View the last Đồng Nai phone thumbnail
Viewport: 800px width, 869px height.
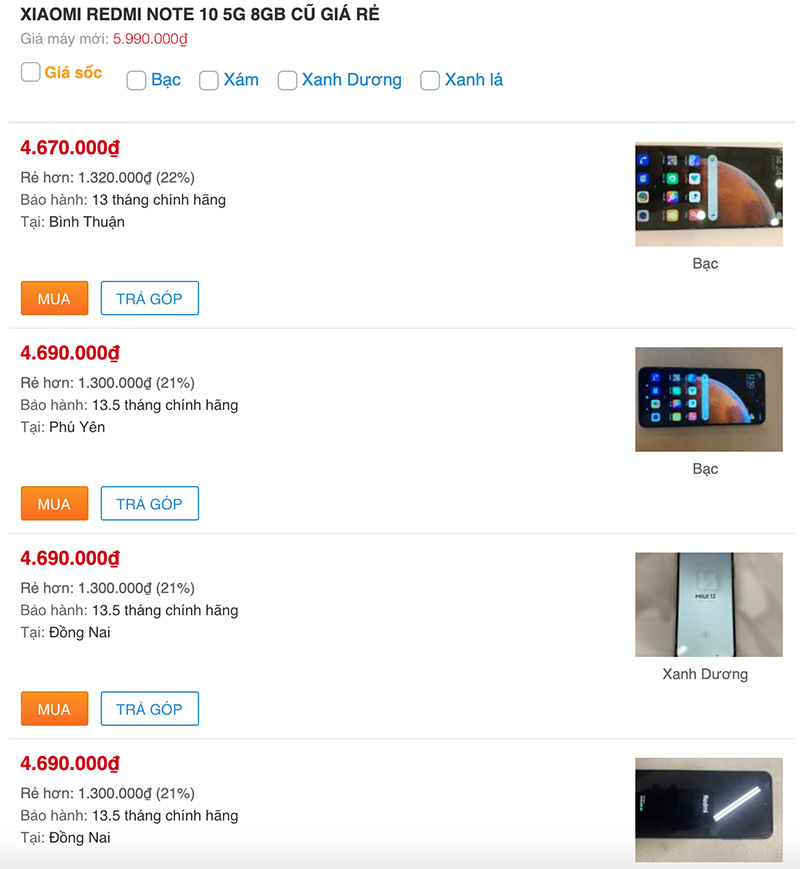click(708, 810)
